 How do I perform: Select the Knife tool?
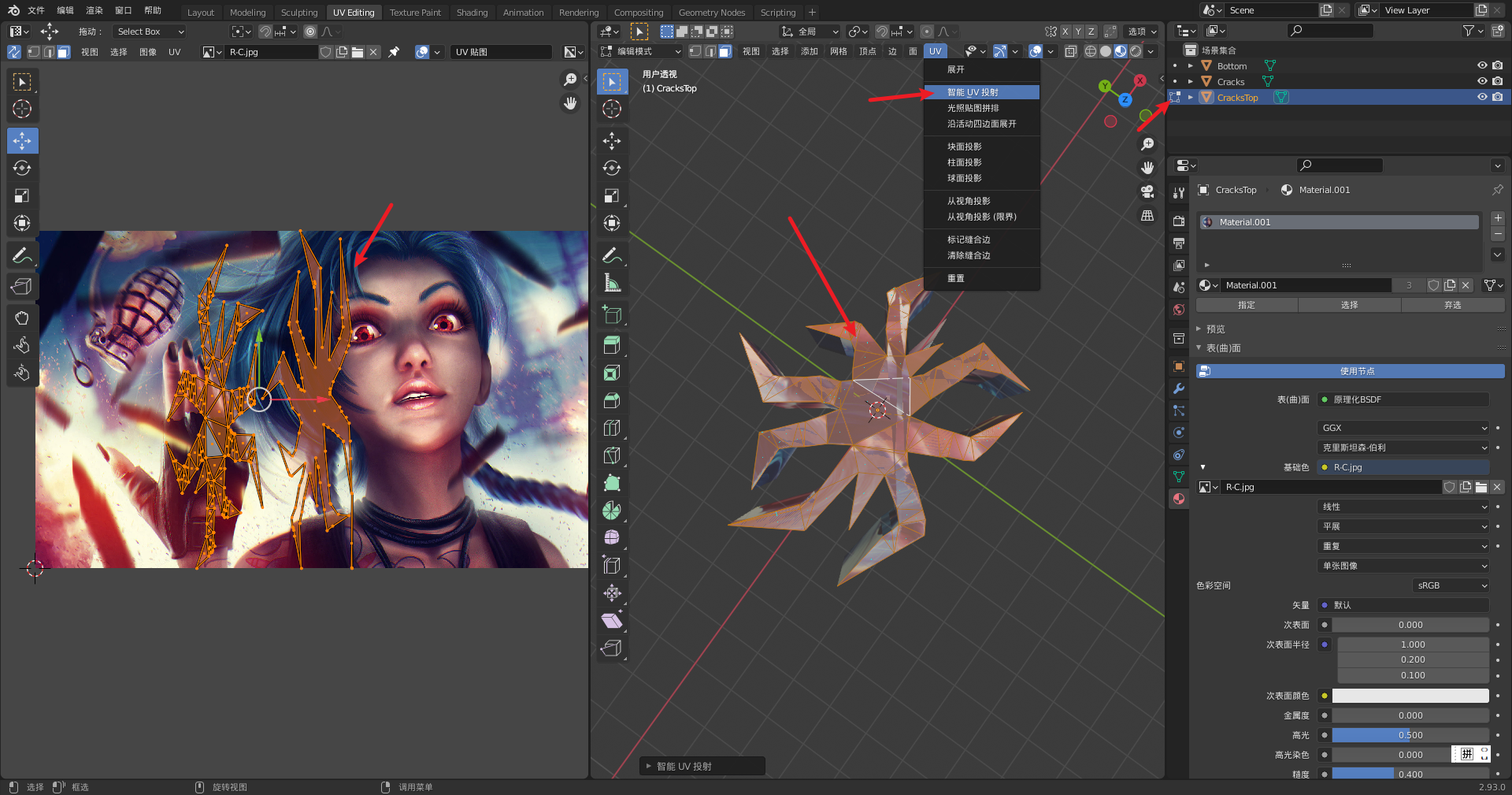coord(612,455)
